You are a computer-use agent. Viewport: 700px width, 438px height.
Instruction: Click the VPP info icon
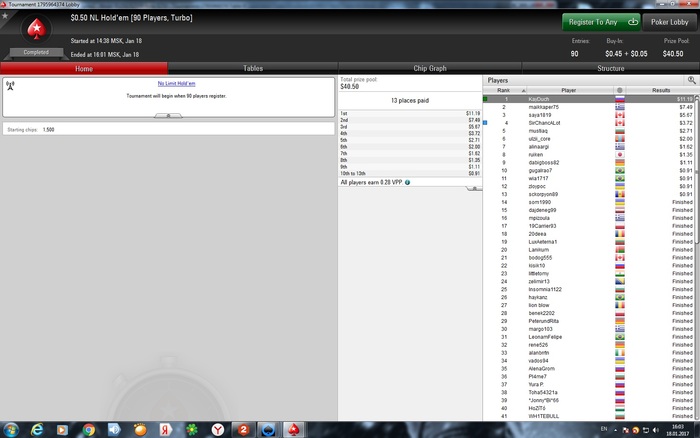407,182
